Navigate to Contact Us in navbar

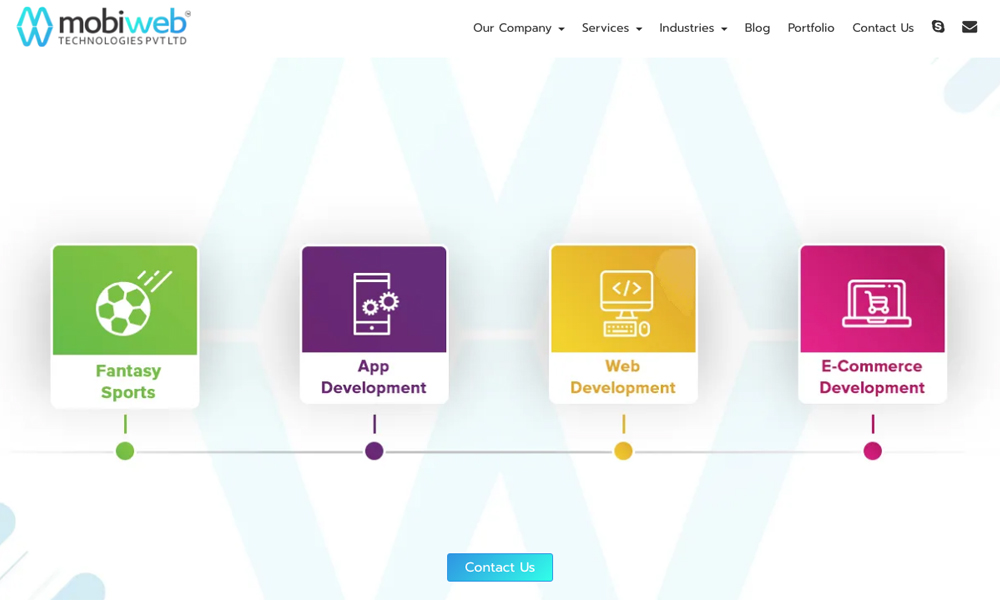click(882, 28)
